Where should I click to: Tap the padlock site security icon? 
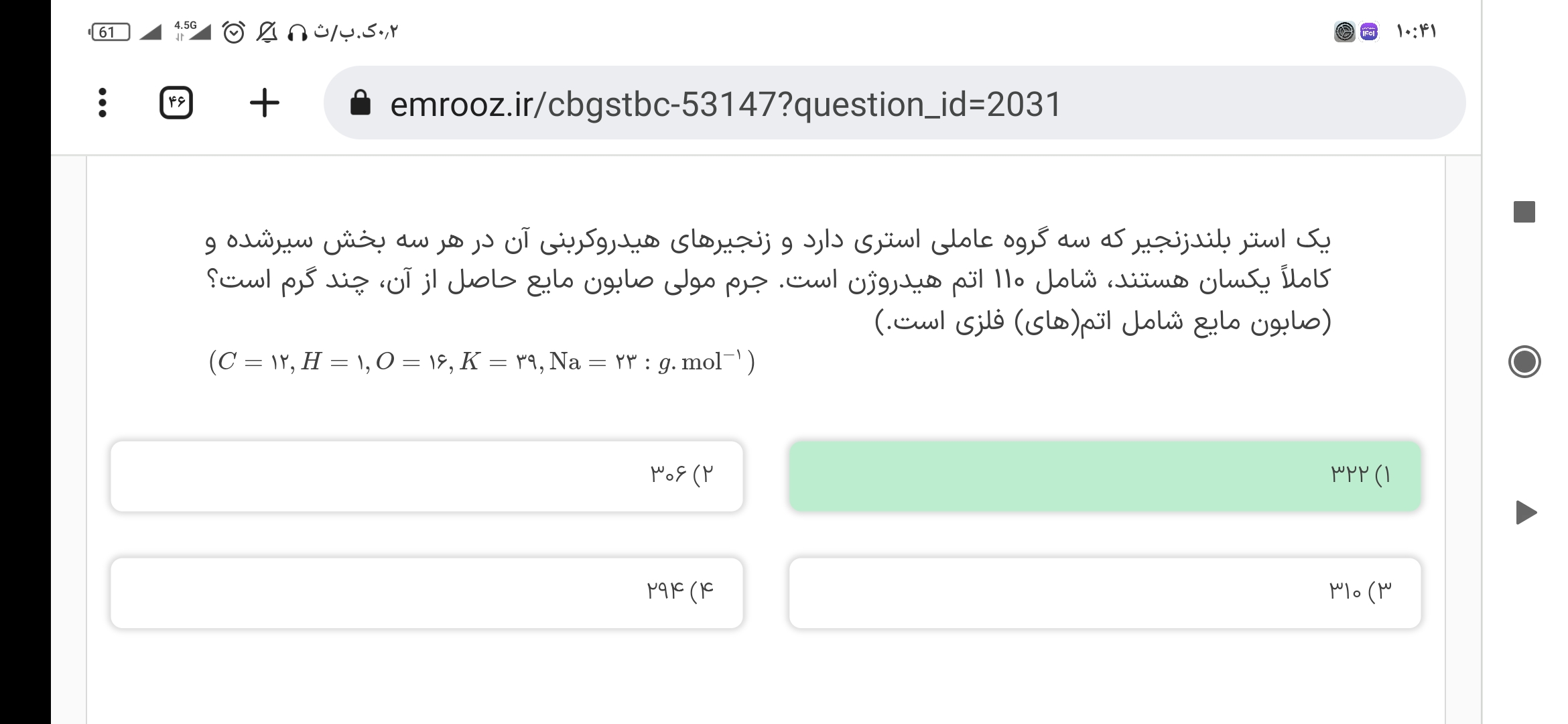[x=361, y=104]
